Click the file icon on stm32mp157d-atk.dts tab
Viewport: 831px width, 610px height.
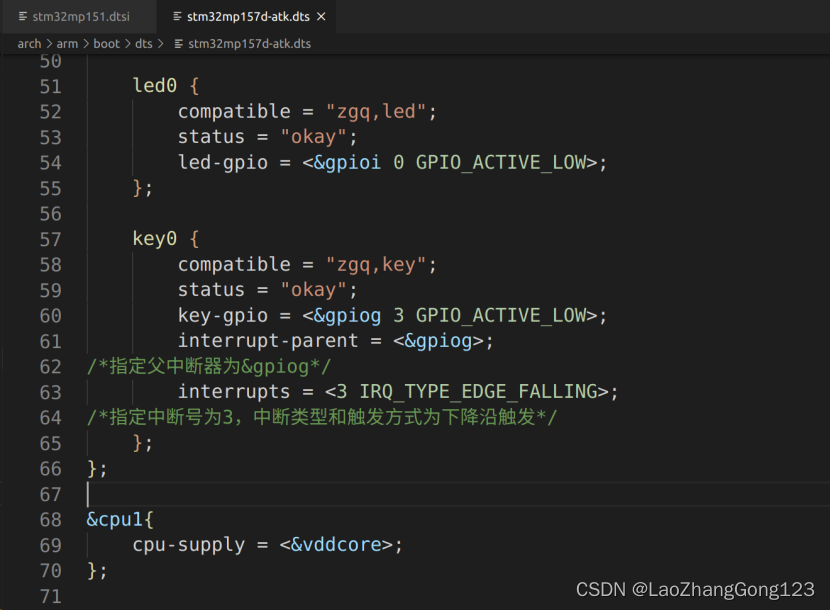[x=178, y=16]
